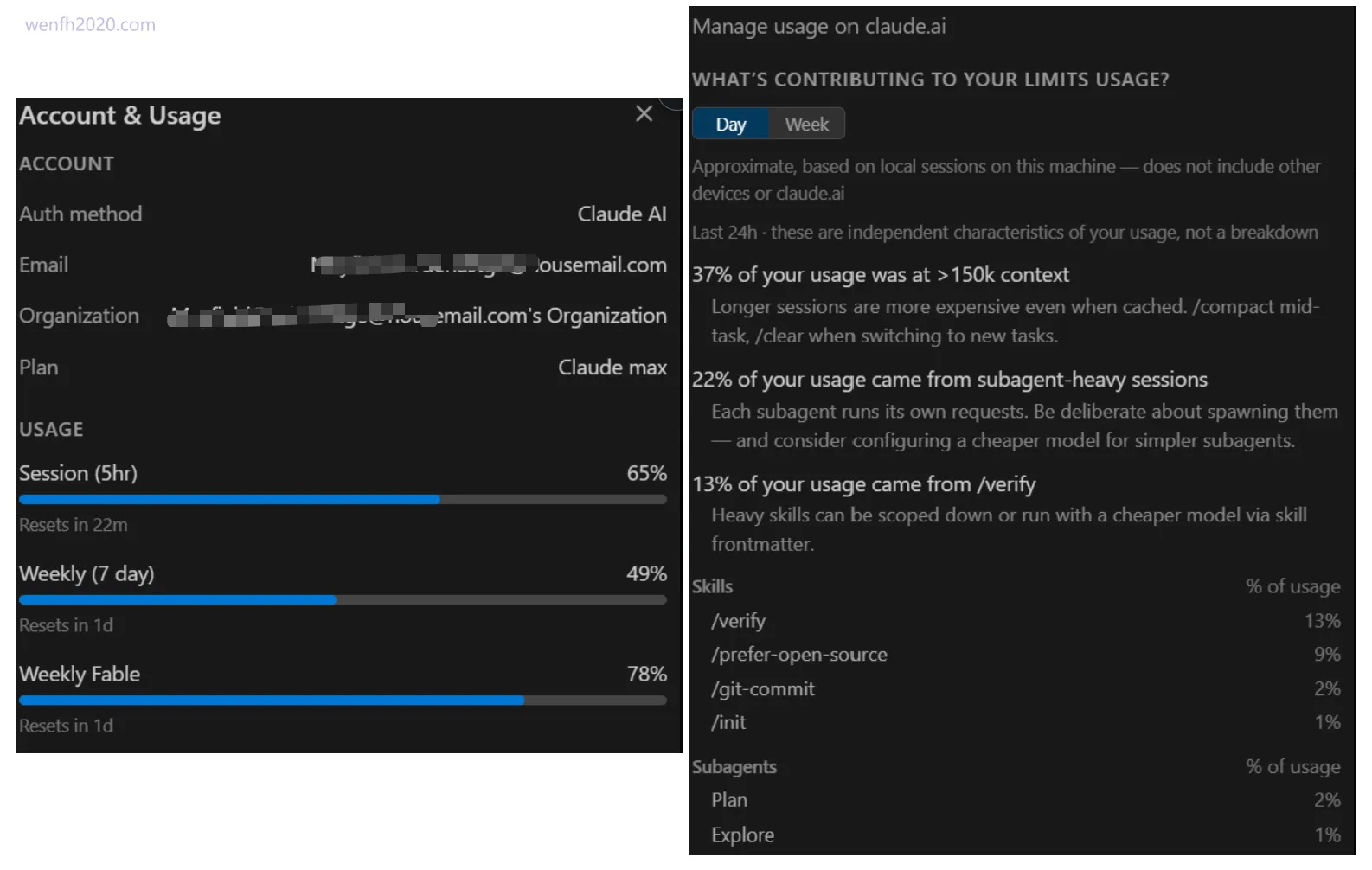Click the 22% subagent-heavy sessions line
This screenshot has width=1372, height=870.
(x=950, y=381)
